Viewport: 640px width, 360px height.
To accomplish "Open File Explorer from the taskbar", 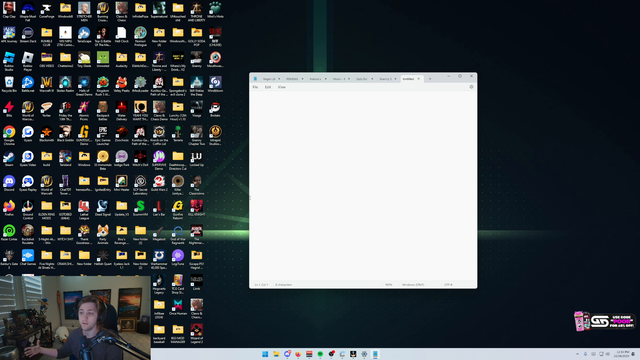I will pos(276,354).
